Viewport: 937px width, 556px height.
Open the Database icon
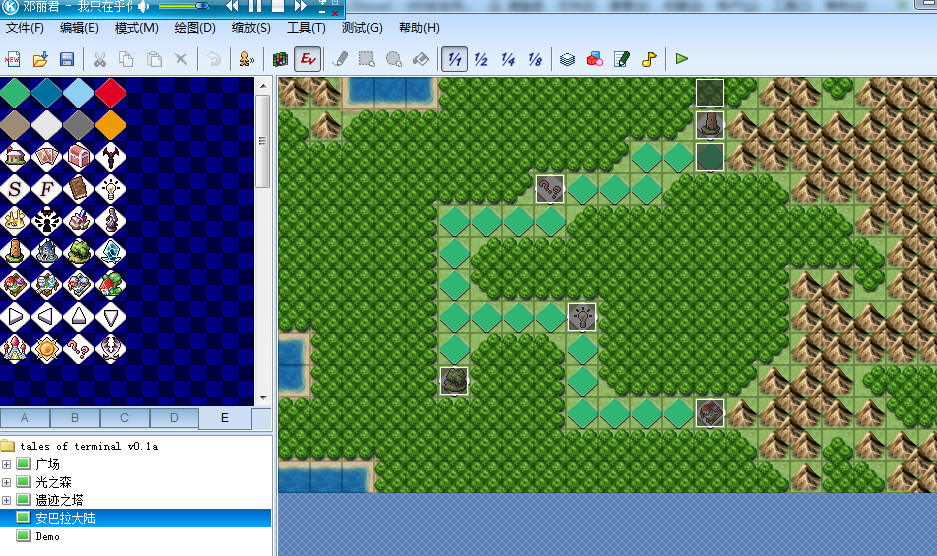pos(568,59)
